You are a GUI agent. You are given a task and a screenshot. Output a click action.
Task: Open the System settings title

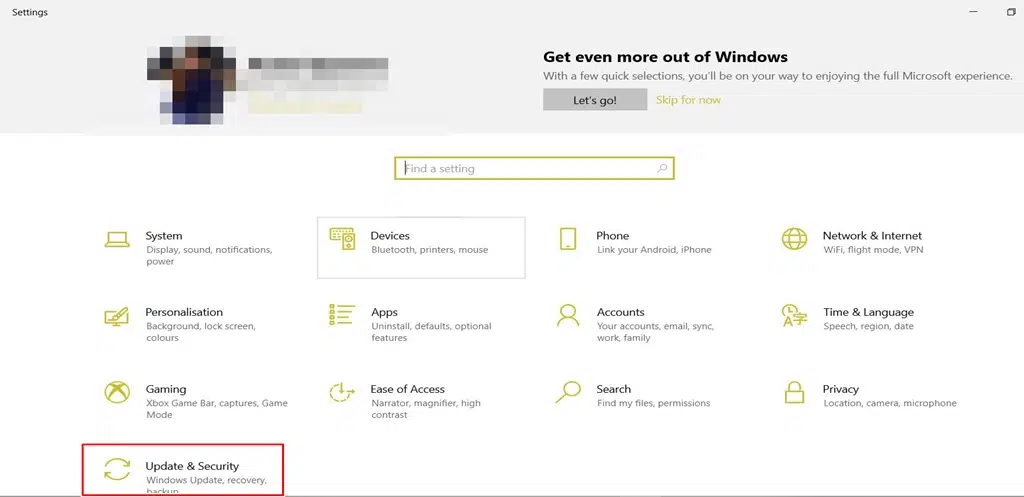(164, 236)
